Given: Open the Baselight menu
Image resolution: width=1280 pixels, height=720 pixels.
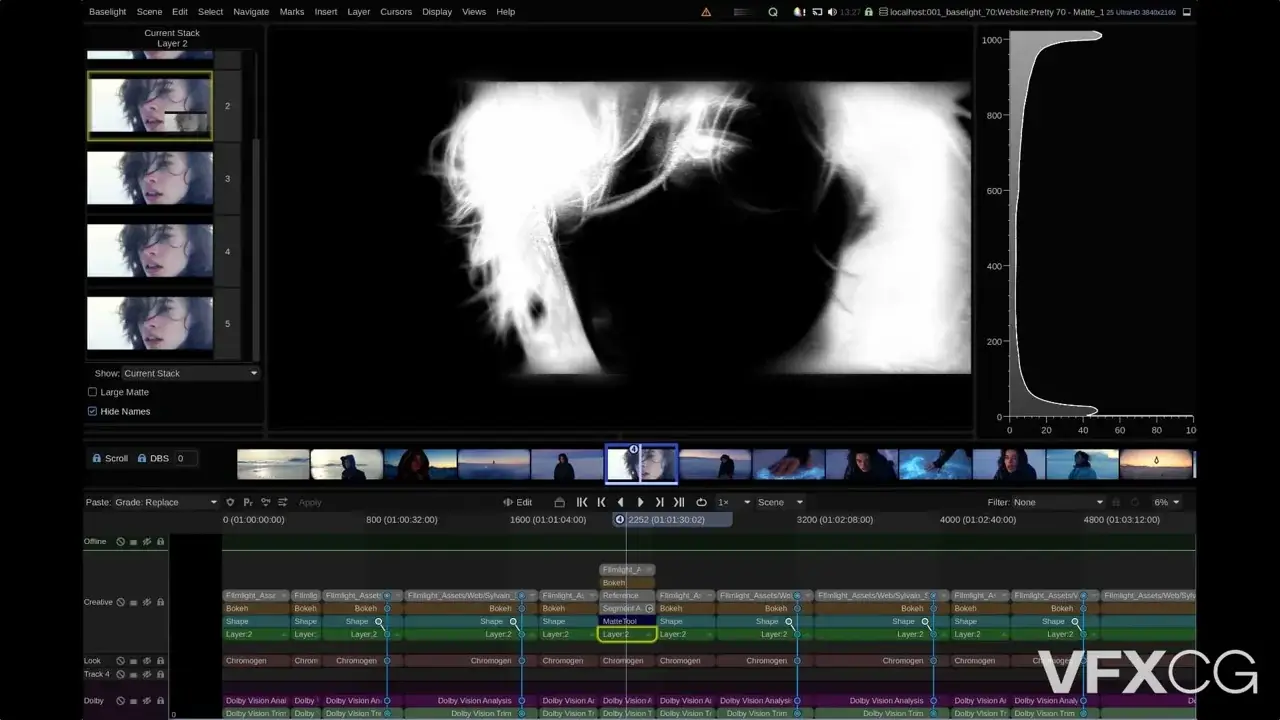Looking at the screenshot, I should [x=108, y=12].
